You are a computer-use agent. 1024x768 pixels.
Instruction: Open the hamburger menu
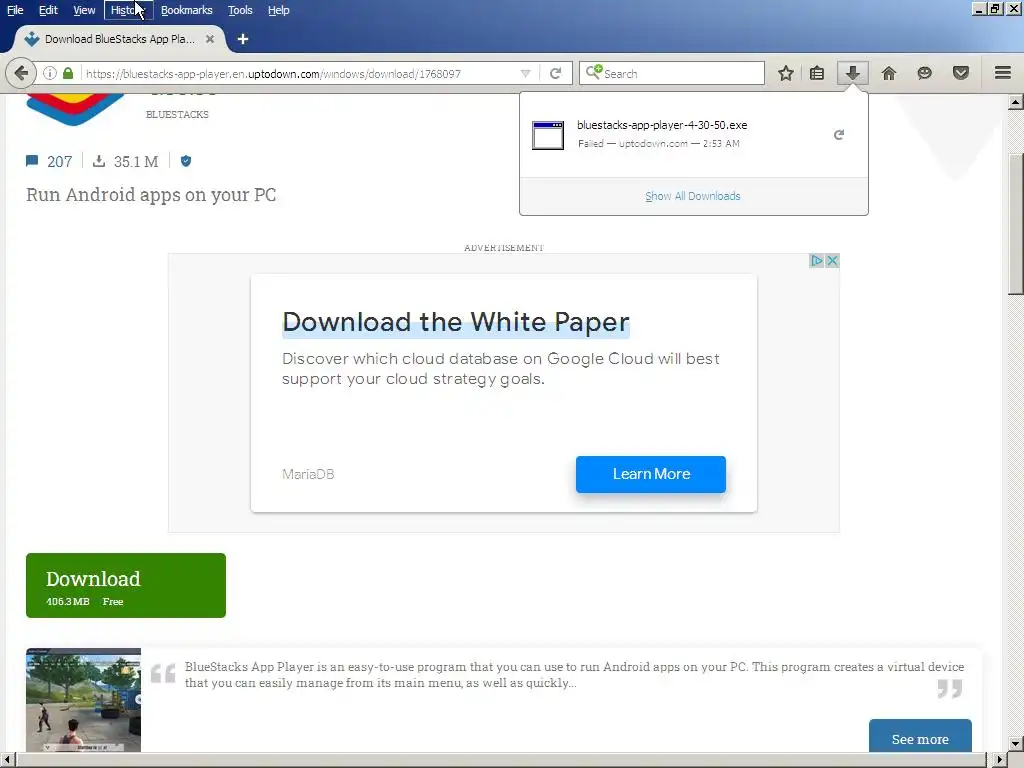click(1003, 73)
